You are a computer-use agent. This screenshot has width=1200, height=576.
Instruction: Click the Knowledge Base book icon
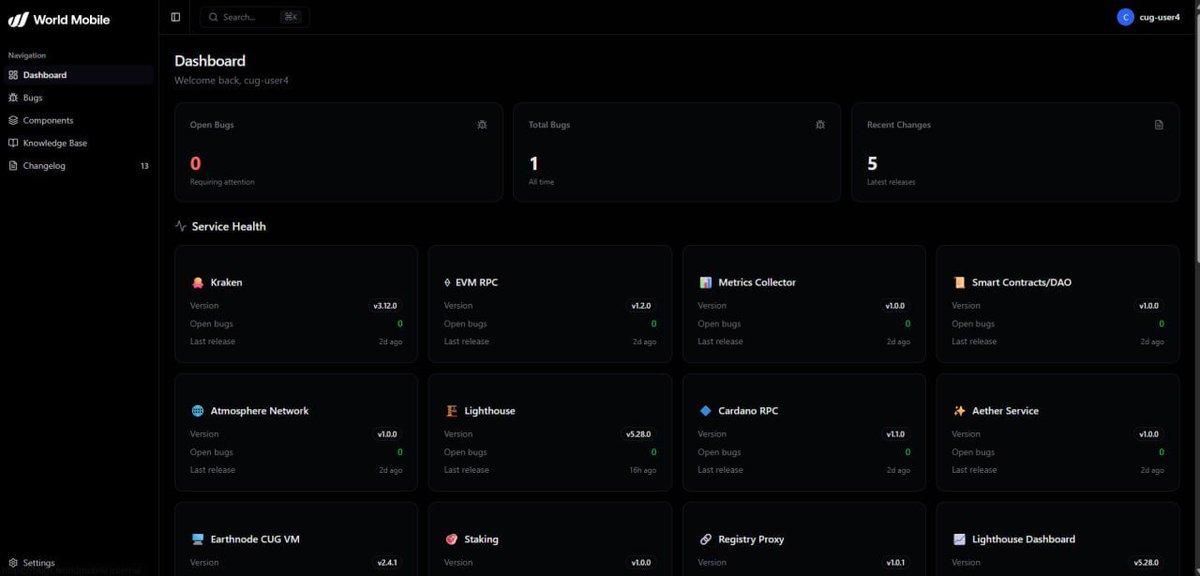(x=13, y=143)
